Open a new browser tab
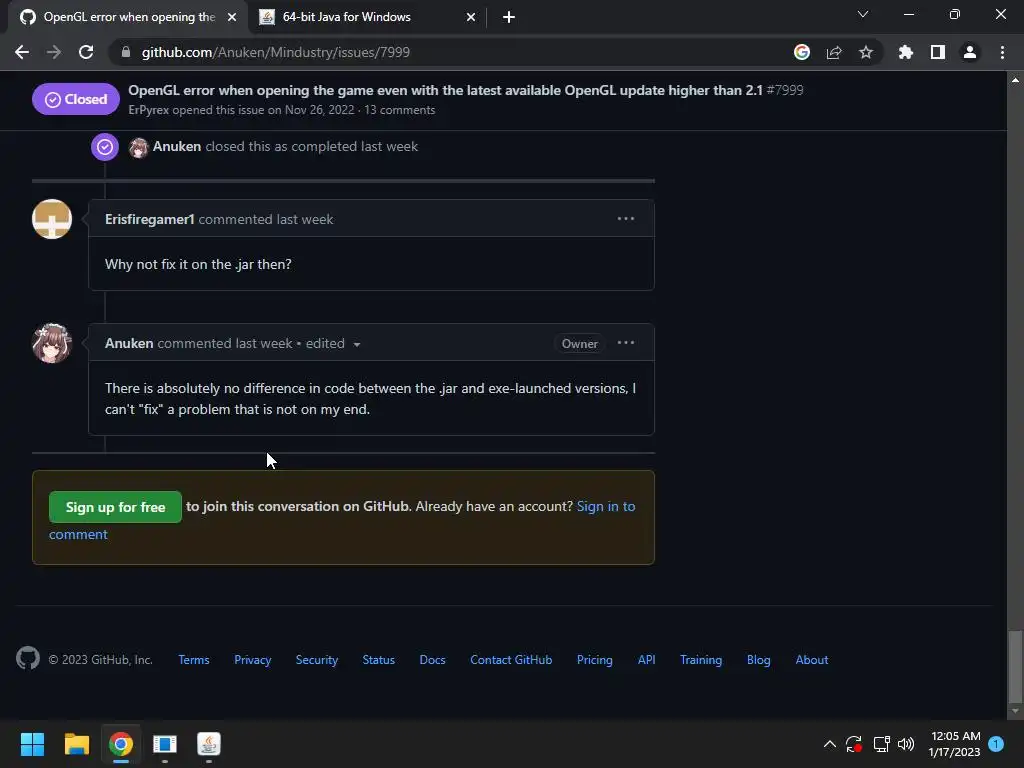The width and height of the screenshot is (1024, 768). 509,17
